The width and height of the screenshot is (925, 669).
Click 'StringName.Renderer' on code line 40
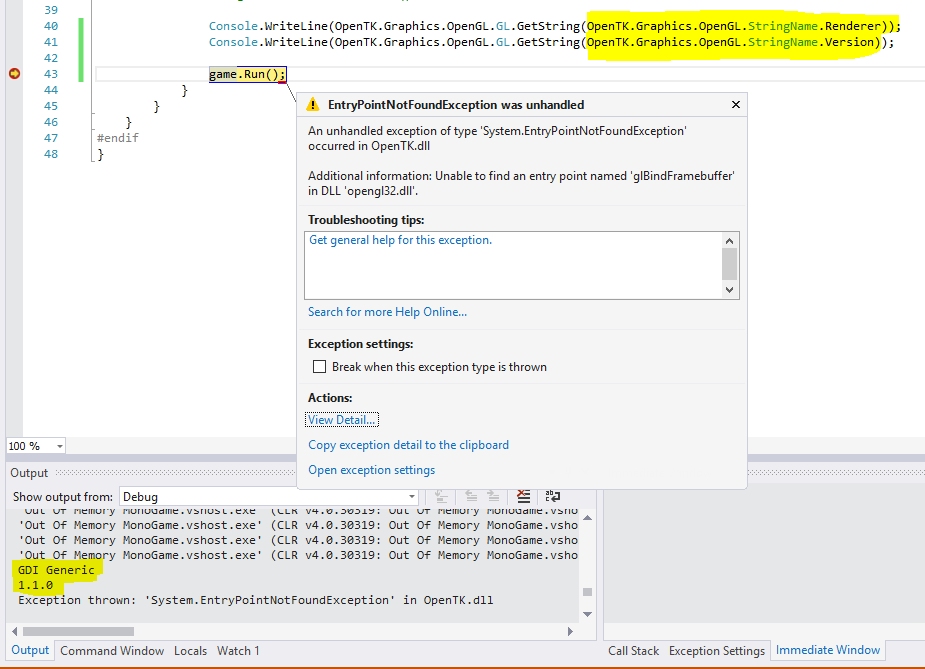(814, 26)
